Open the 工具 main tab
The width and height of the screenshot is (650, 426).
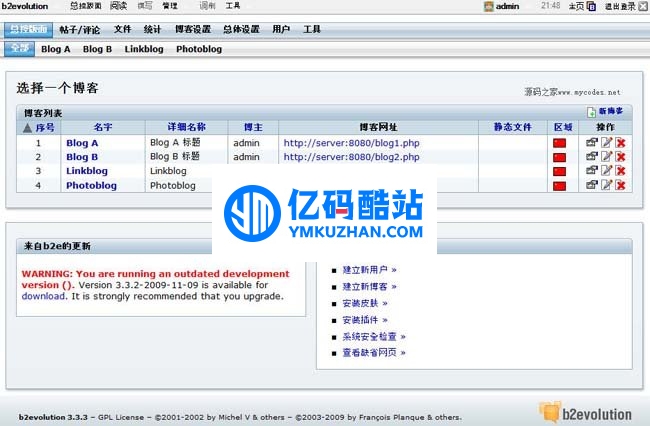312,29
